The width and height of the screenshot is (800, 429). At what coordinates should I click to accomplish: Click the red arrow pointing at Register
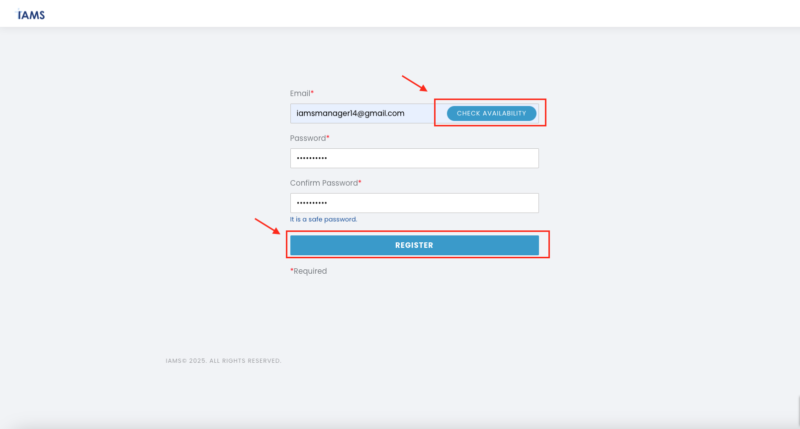coord(266,225)
